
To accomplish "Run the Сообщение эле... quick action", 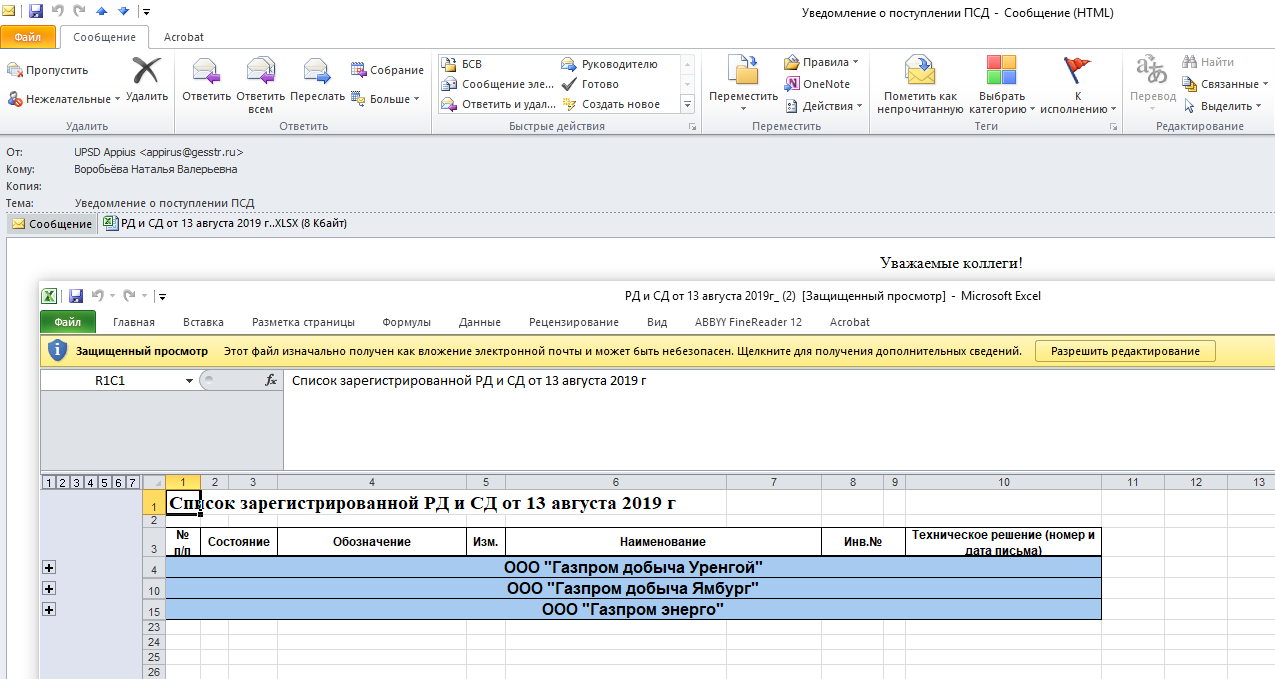I will (497, 84).
